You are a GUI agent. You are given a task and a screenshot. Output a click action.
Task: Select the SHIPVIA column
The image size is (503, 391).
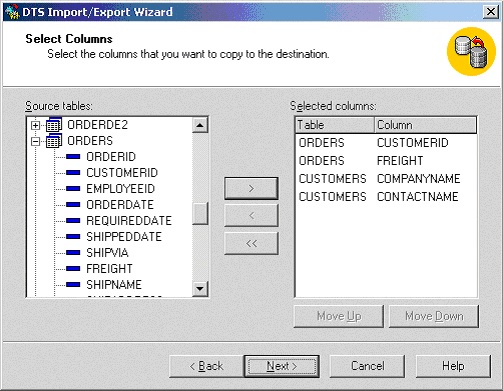pos(107,253)
